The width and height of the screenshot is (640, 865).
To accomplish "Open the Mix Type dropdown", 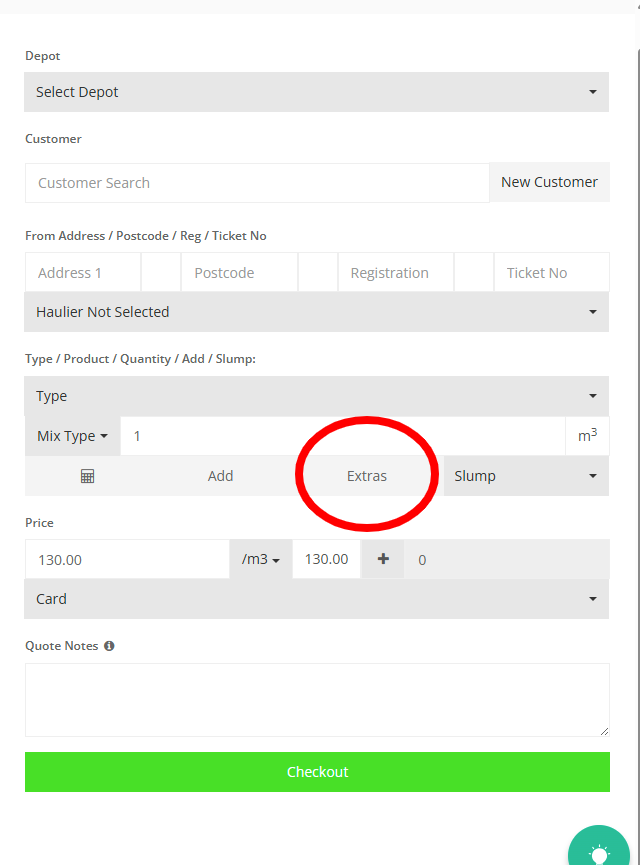I will coord(72,436).
